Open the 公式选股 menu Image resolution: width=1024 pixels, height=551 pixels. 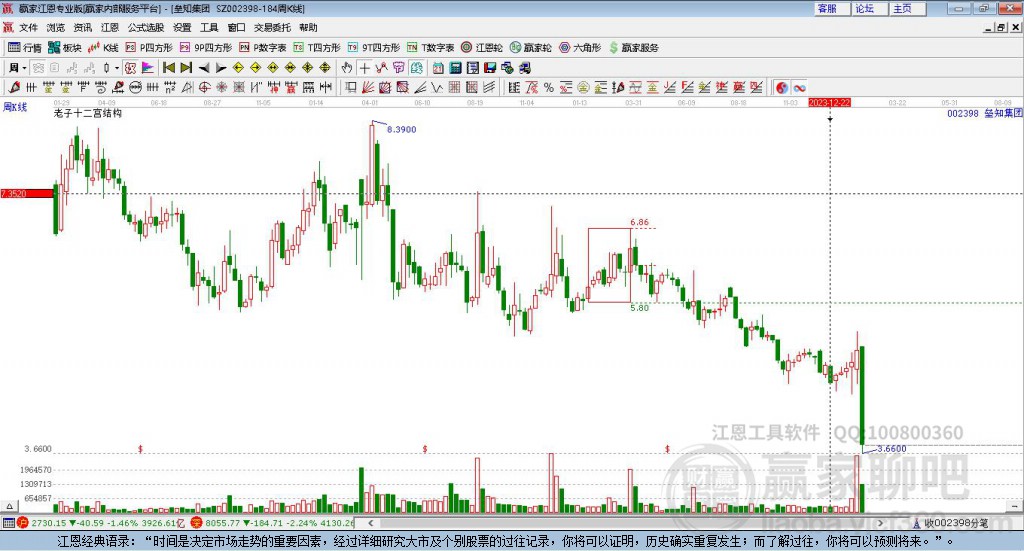(x=146, y=27)
